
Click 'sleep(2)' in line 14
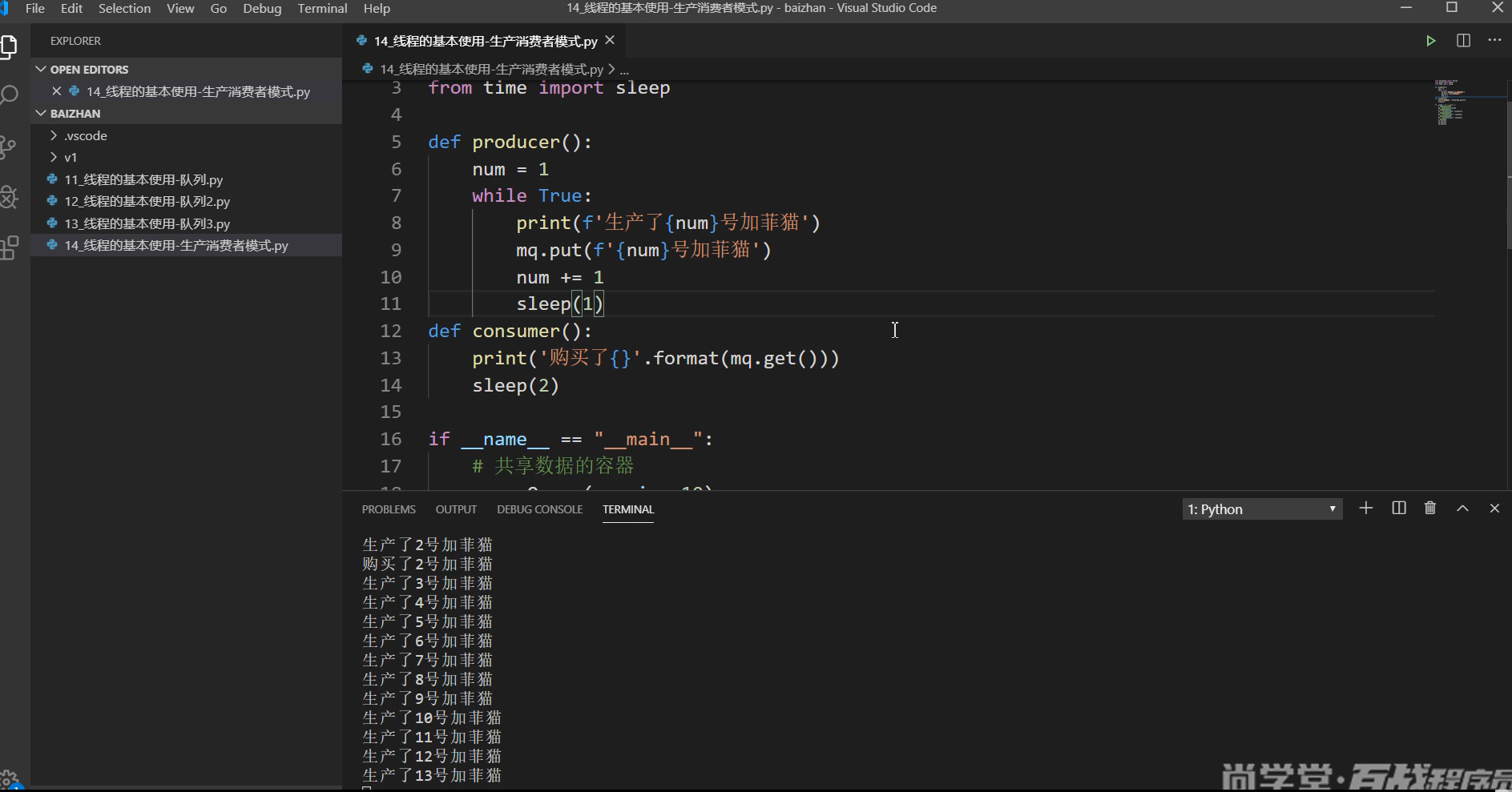(515, 385)
